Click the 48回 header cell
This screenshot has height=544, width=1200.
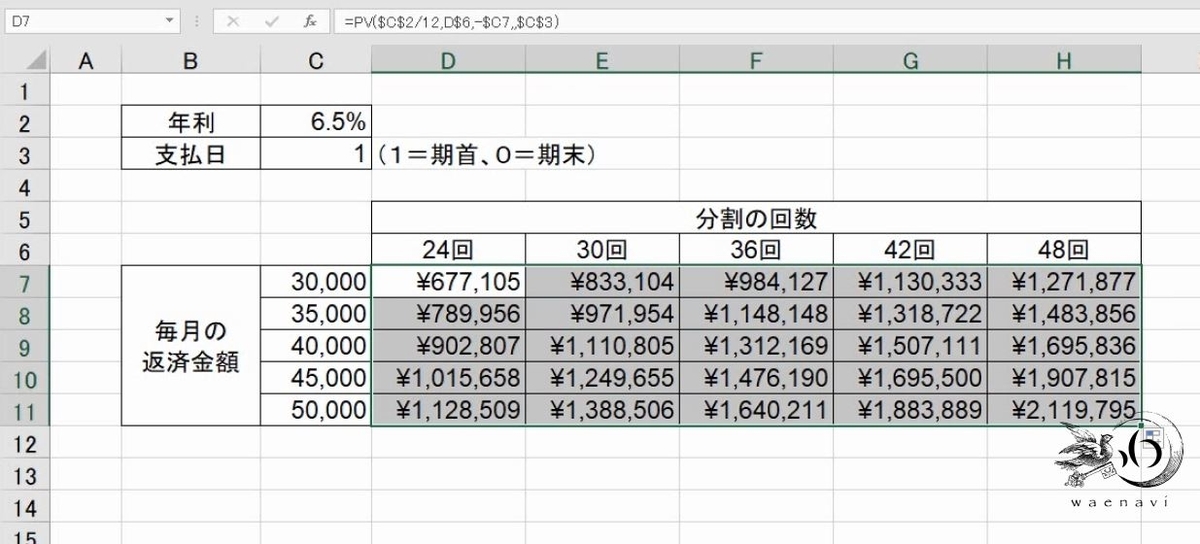tap(1064, 251)
